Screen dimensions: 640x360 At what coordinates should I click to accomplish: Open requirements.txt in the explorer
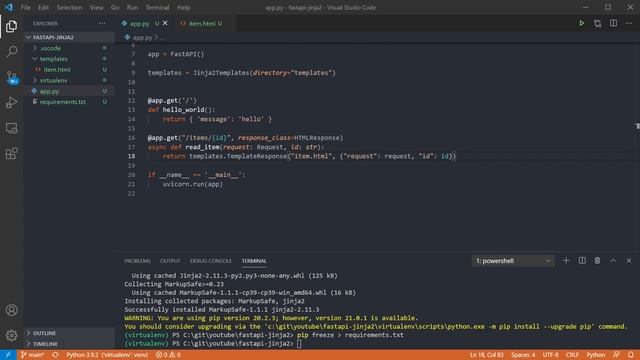(x=69, y=102)
